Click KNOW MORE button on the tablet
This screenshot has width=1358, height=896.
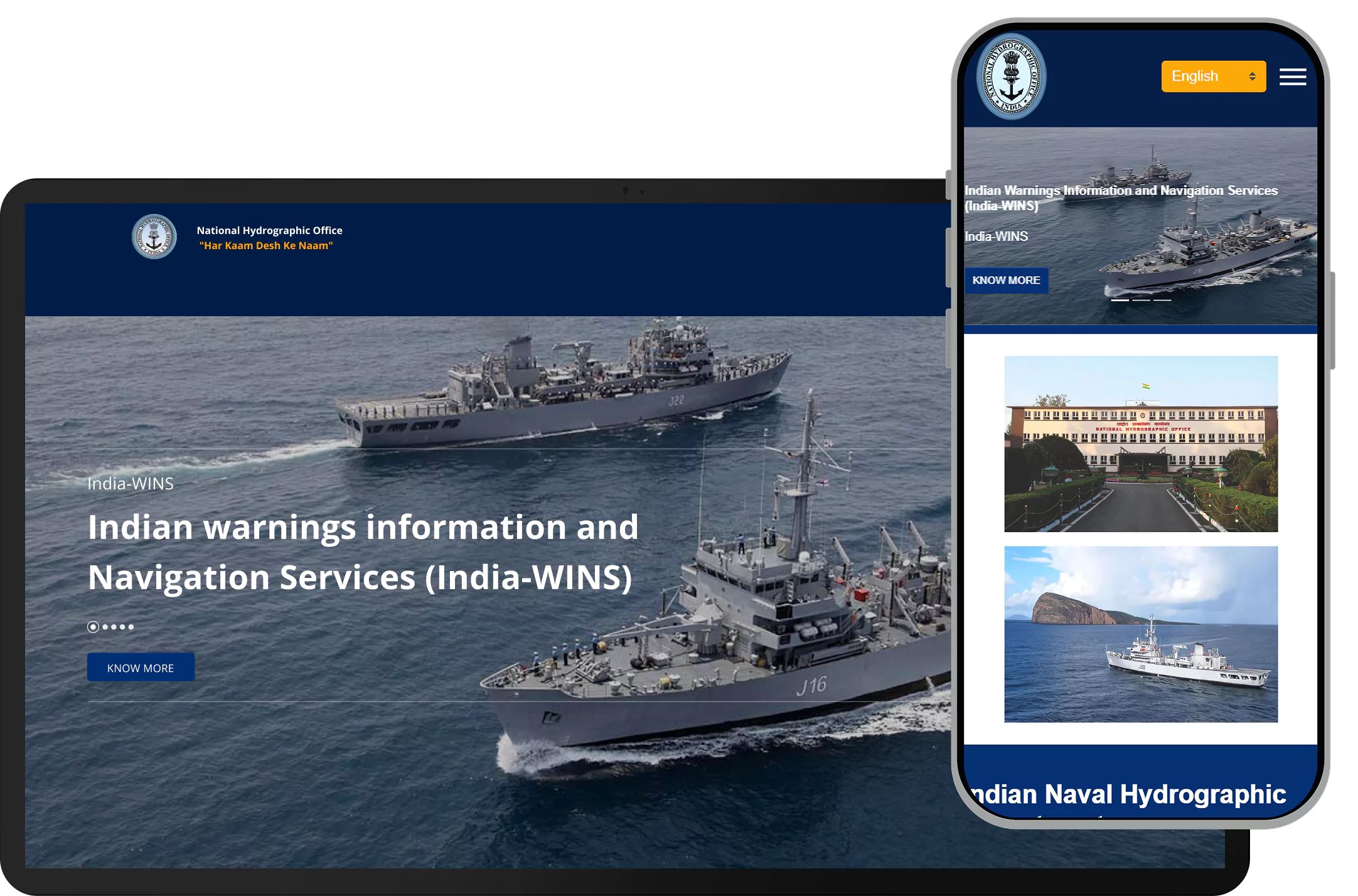coord(141,668)
